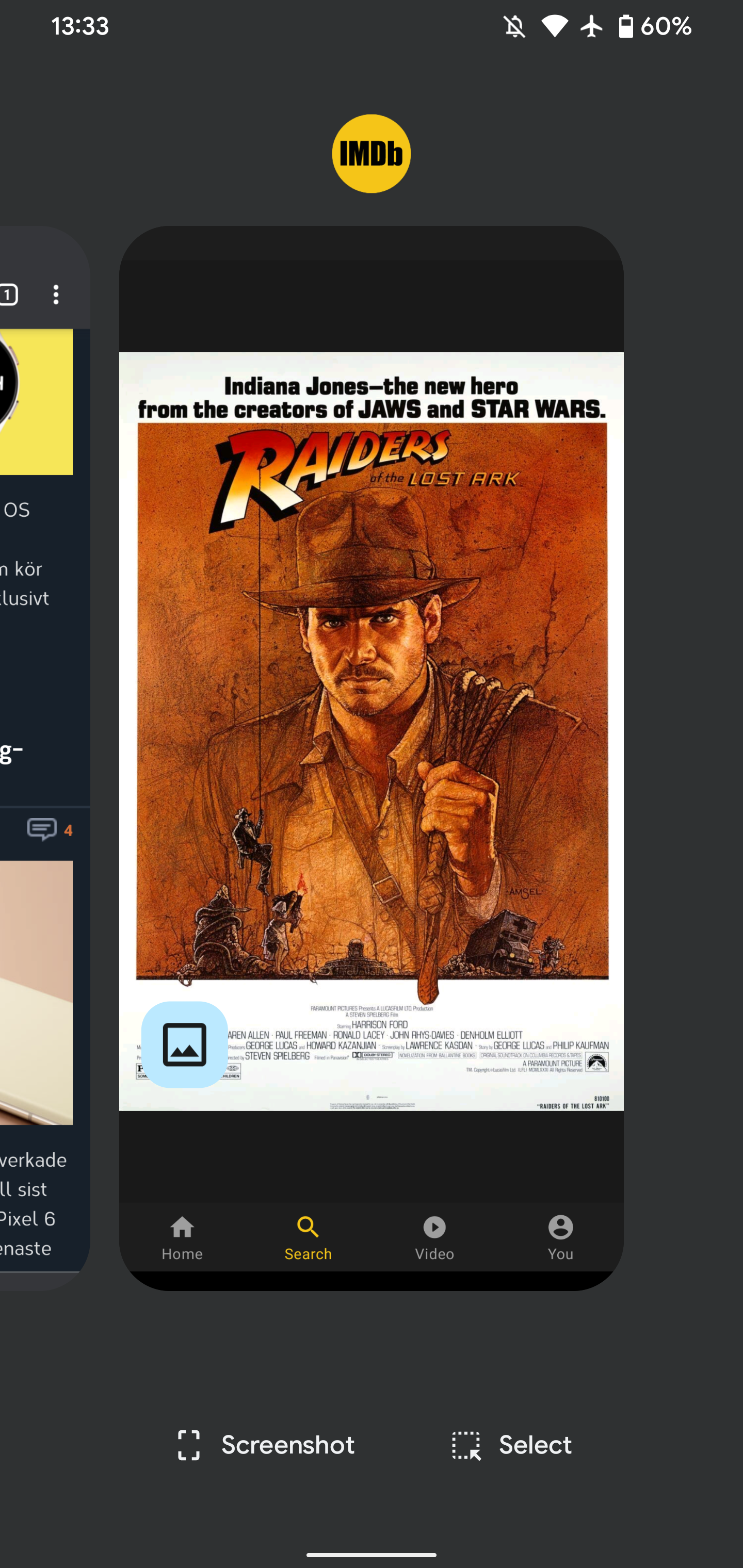
Task: Open the three-dot menu in browser card
Action: [56, 295]
